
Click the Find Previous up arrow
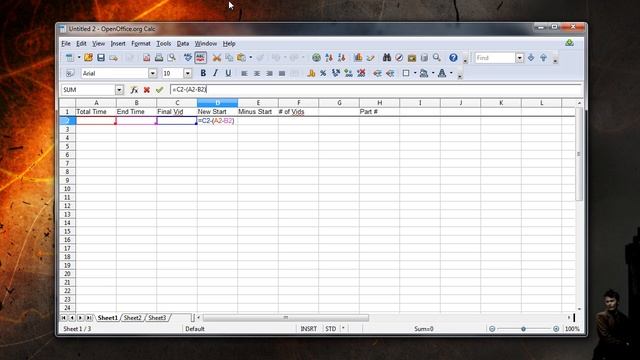[x=543, y=58]
